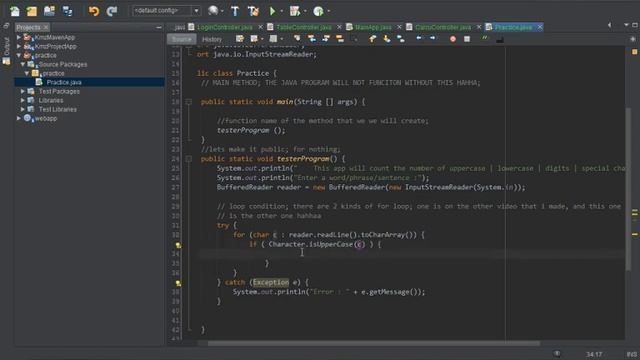Toggle Highlight Search in editor toolbar
640x360 pixels.
(340, 39)
